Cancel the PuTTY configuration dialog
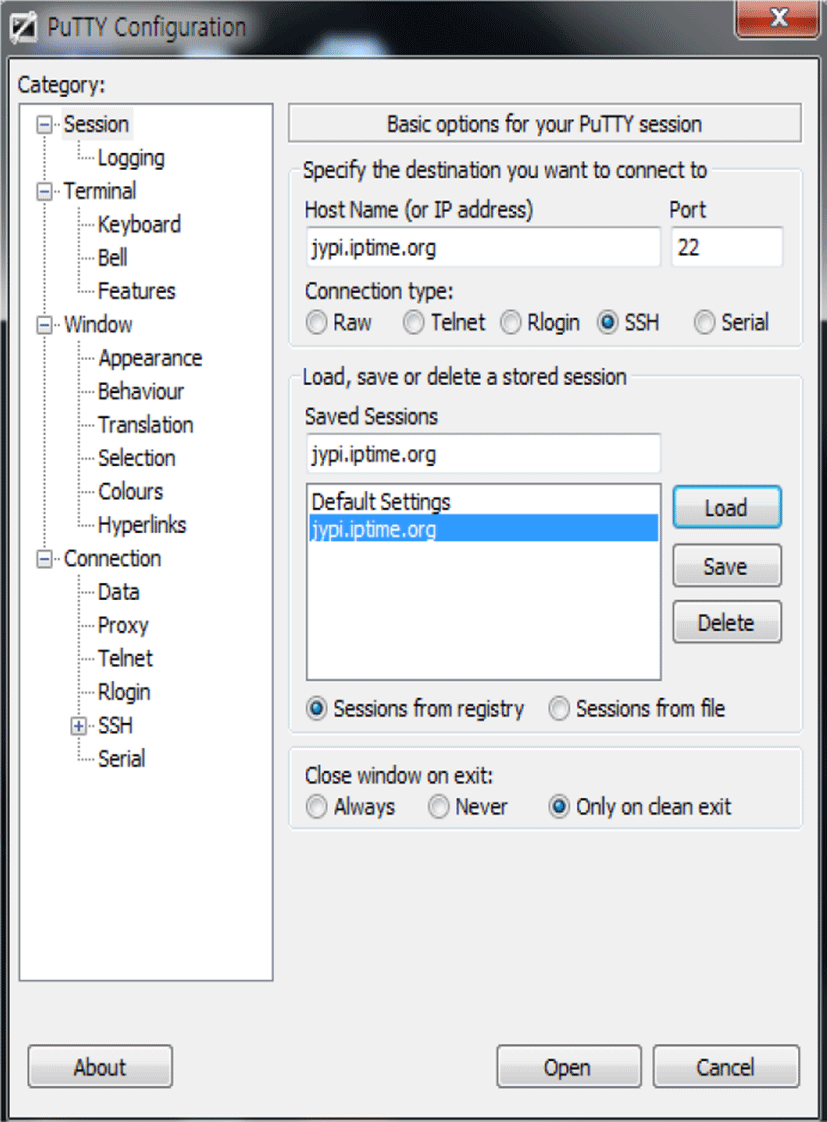 click(726, 1068)
